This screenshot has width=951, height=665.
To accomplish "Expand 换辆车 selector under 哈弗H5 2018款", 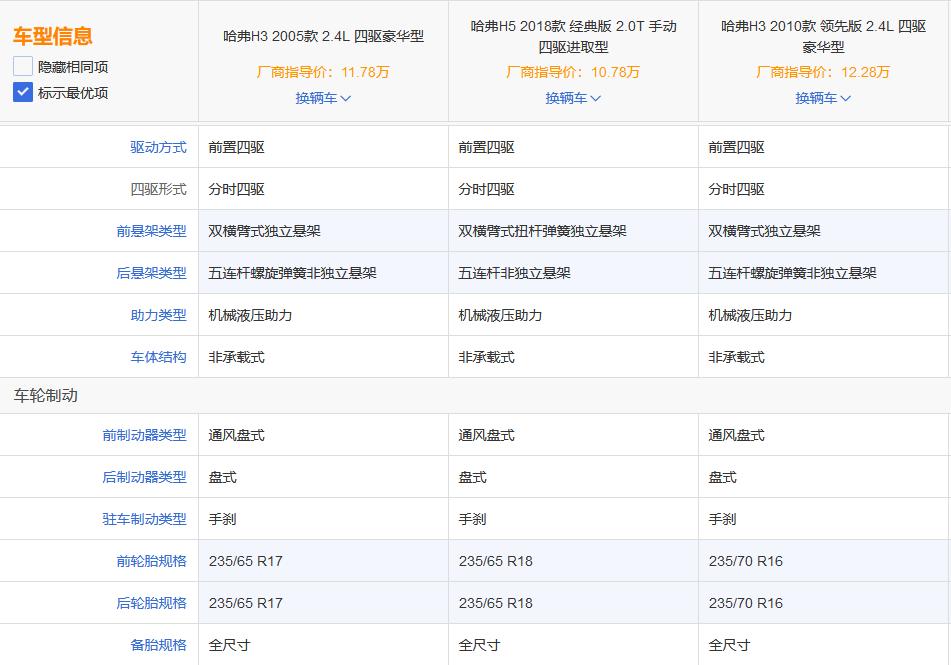I will (x=572, y=98).
